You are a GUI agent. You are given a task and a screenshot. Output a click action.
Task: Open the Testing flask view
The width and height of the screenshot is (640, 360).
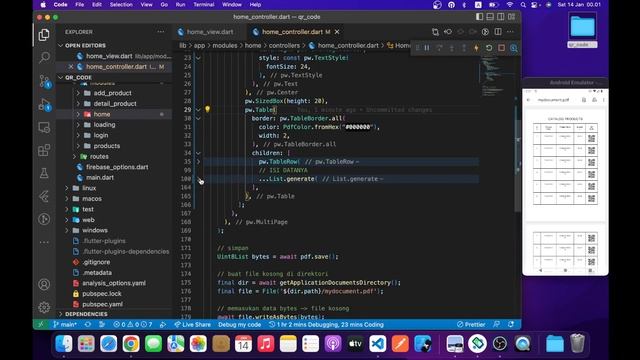coord(44,173)
